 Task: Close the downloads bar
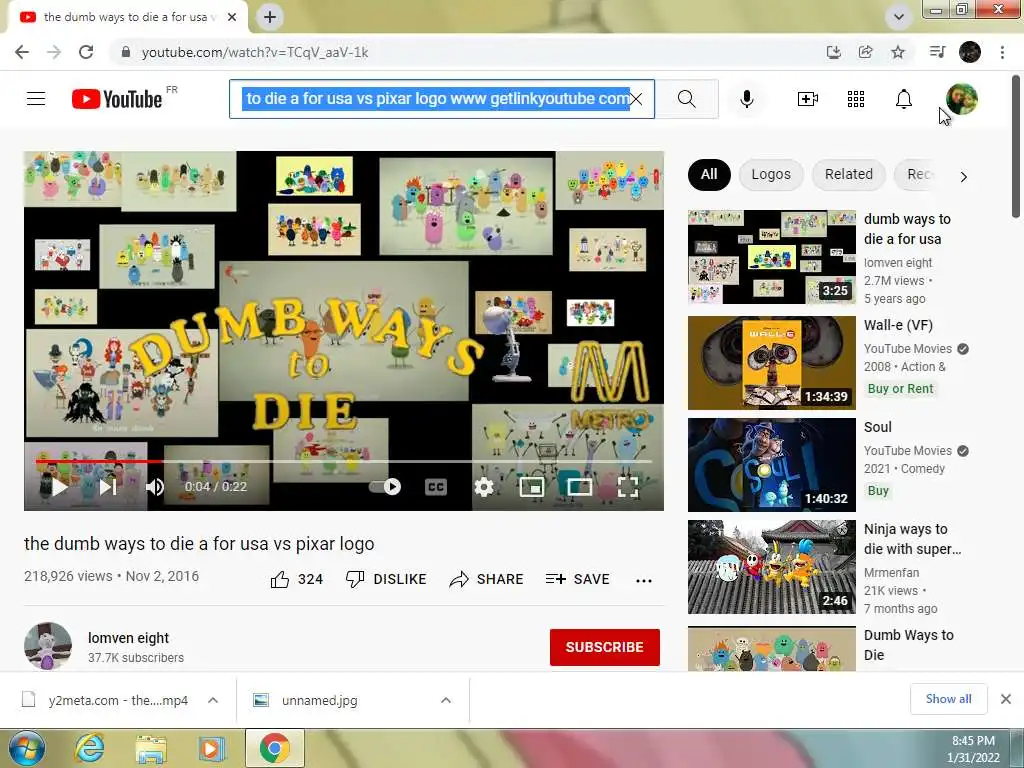[1006, 699]
